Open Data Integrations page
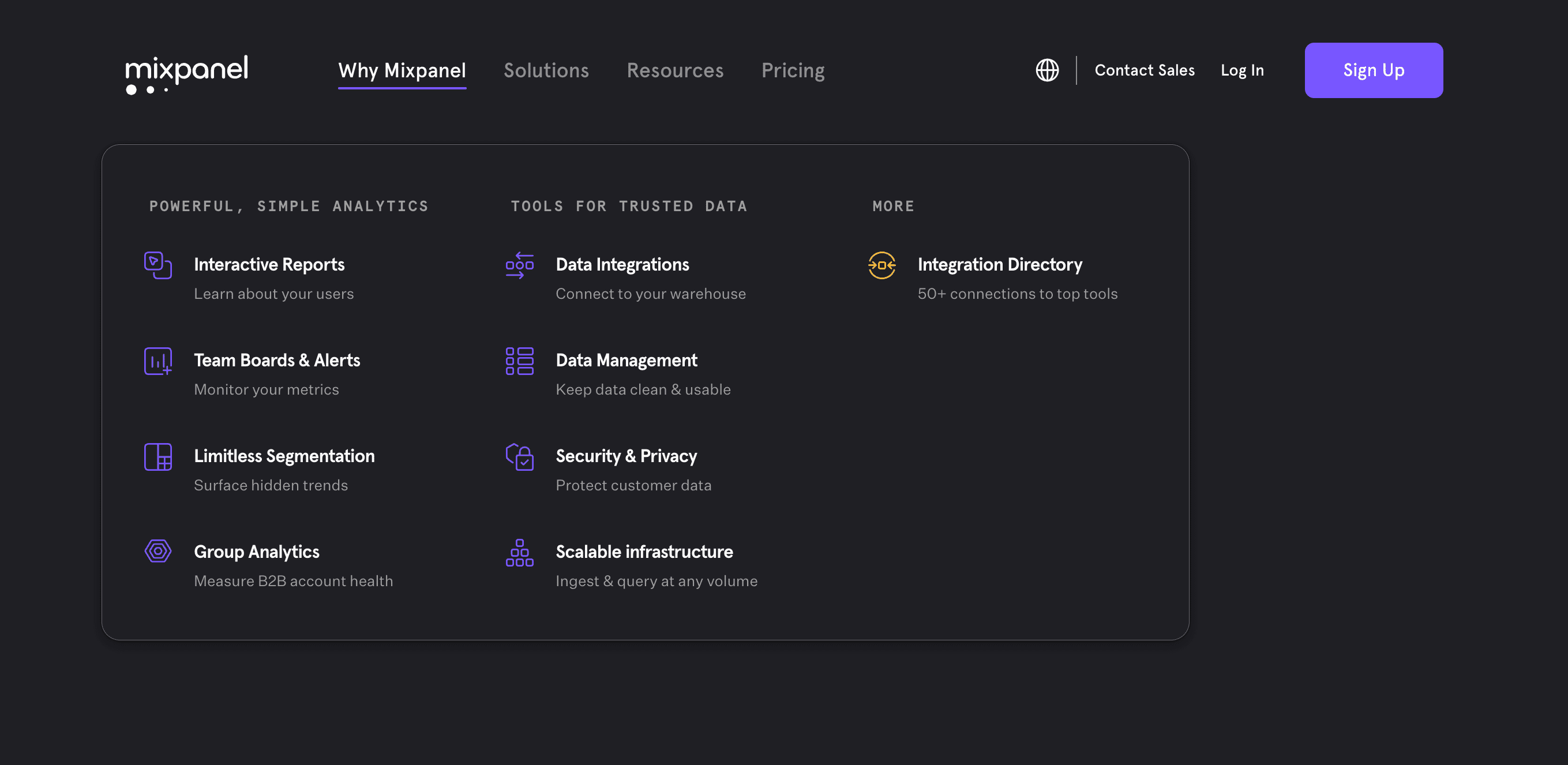This screenshot has height=765, width=1568. pyautogui.click(x=622, y=264)
